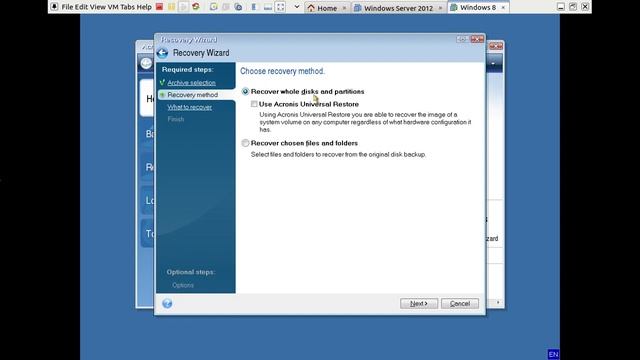Enter full screen mode icon

(280, 7)
